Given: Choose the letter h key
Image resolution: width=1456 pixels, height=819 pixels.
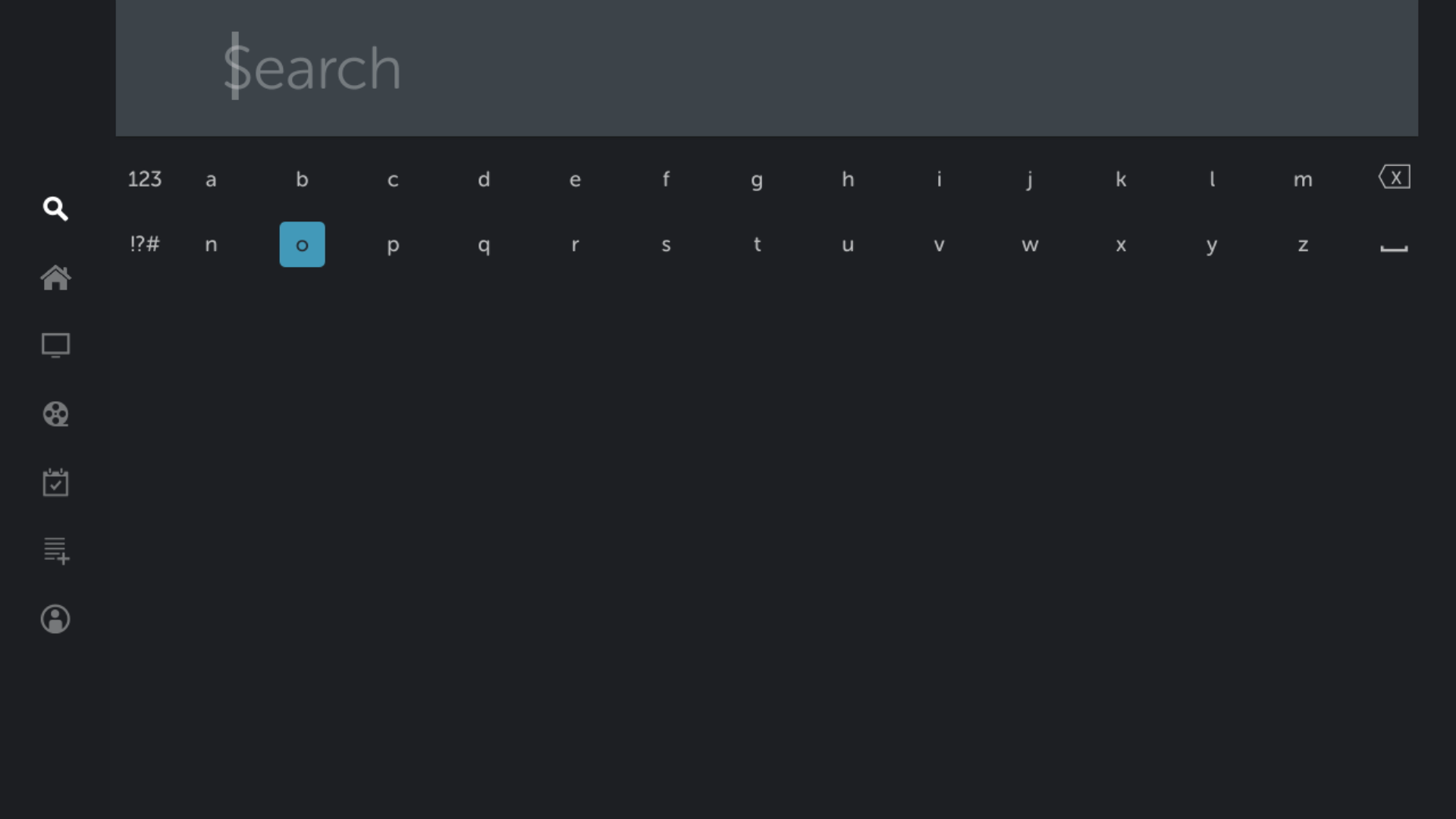Looking at the screenshot, I should pyautogui.click(x=848, y=180).
